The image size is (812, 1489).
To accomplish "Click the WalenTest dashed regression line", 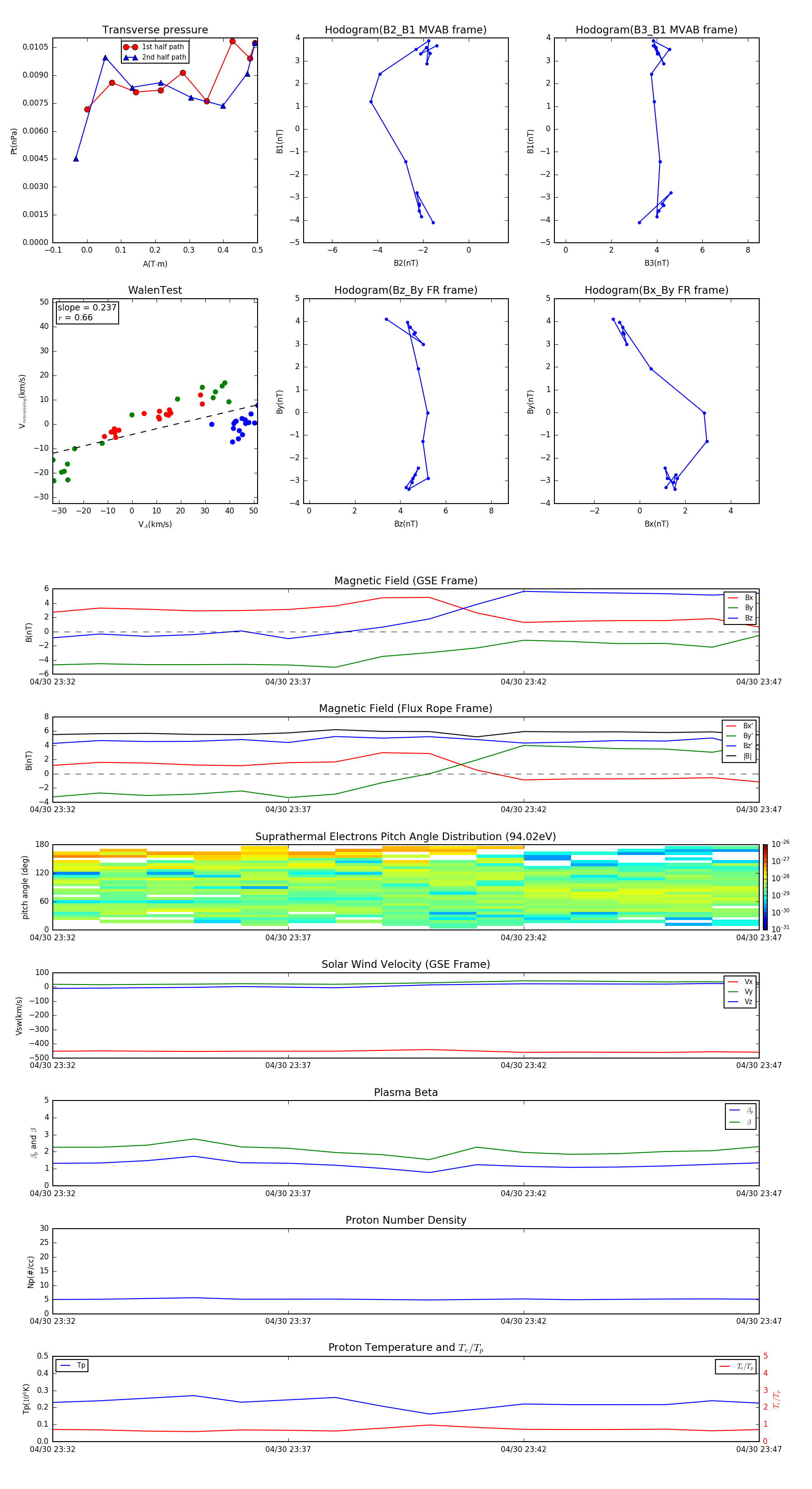I will (155, 428).
